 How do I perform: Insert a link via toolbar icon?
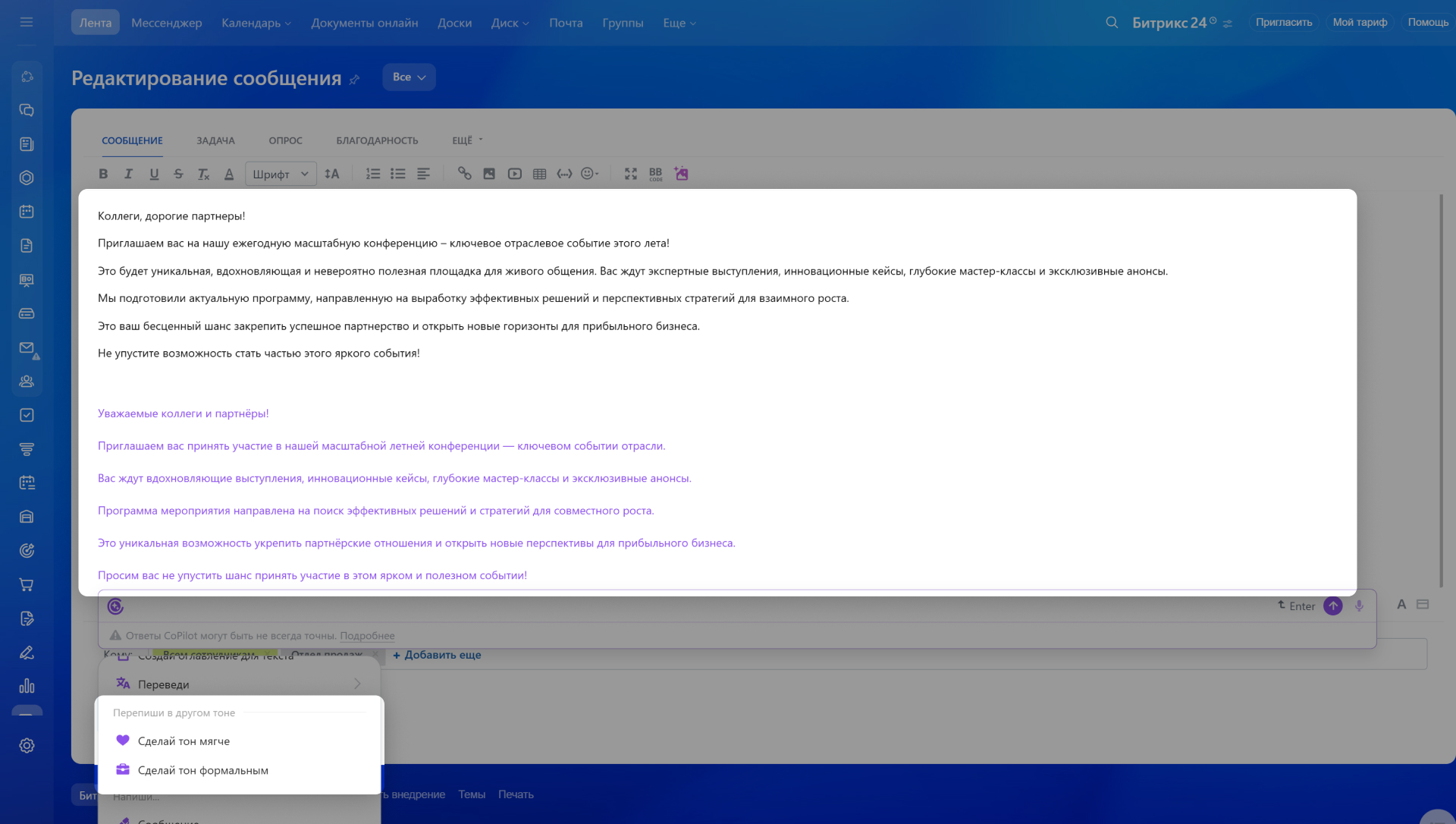[464, 174]
